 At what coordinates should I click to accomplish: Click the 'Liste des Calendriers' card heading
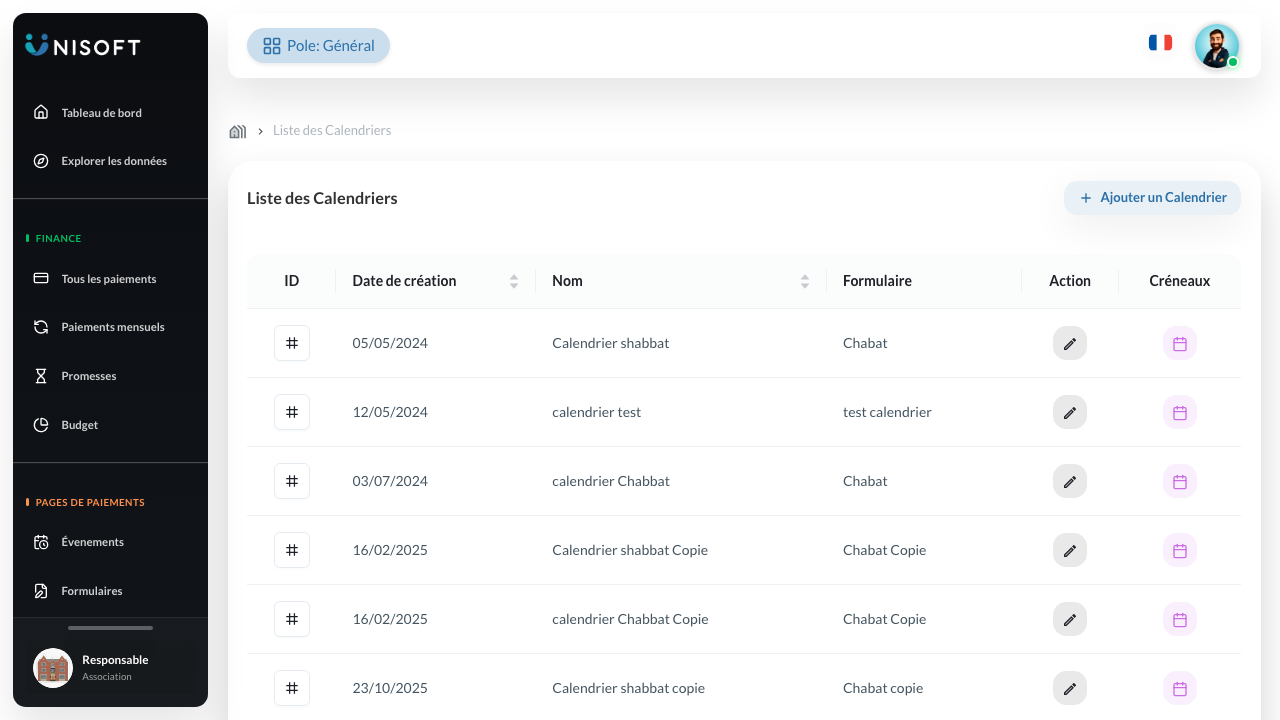(322, 198)
